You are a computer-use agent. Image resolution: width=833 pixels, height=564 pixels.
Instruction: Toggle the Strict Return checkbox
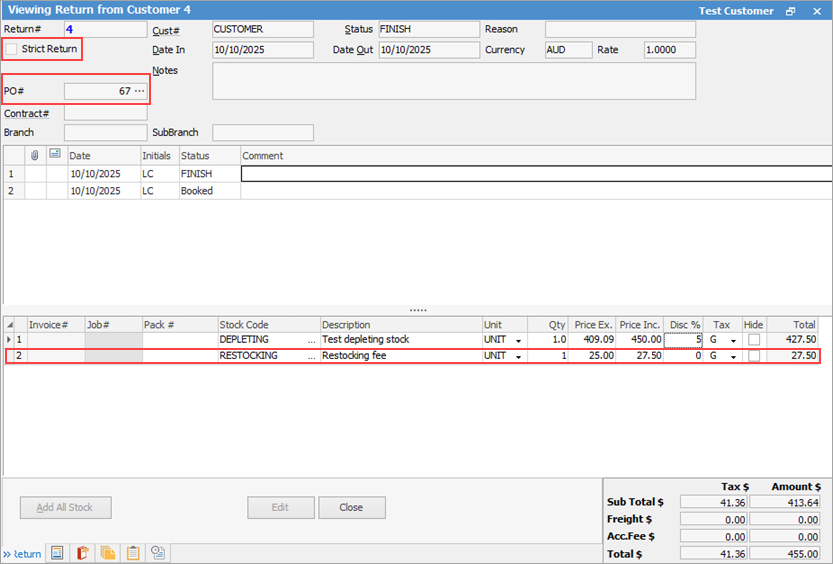[12, 49]
